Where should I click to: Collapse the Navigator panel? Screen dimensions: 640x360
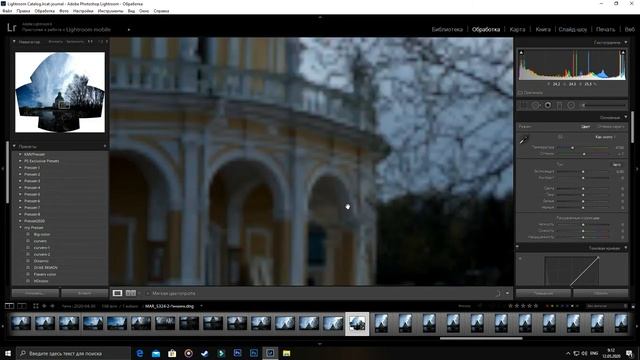pyautogui.click(x=14, y=42)
